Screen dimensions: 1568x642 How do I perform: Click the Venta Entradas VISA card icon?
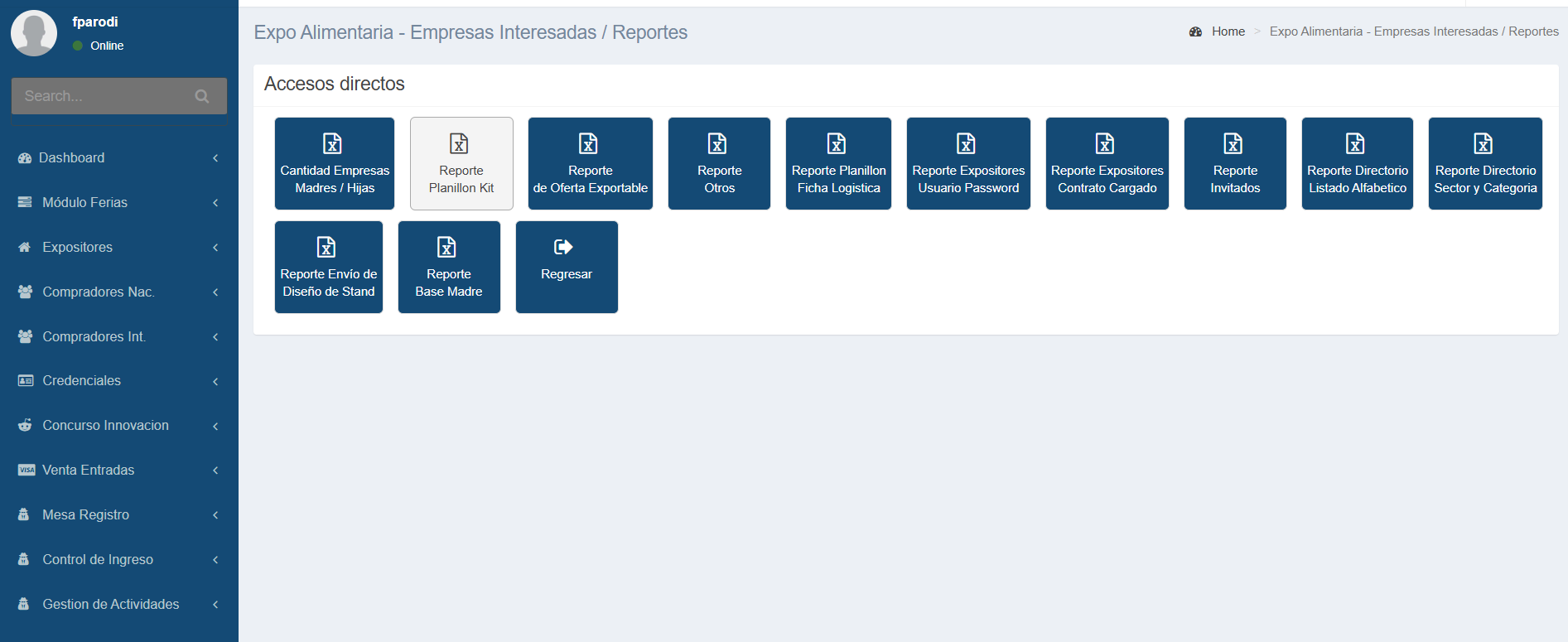(x=27, y=470)
